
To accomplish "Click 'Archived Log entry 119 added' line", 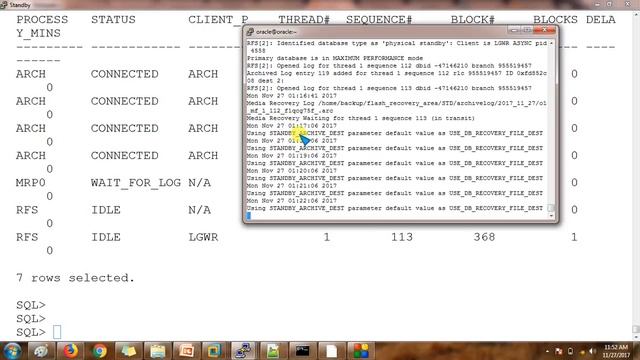I will (x=396, y=73).
